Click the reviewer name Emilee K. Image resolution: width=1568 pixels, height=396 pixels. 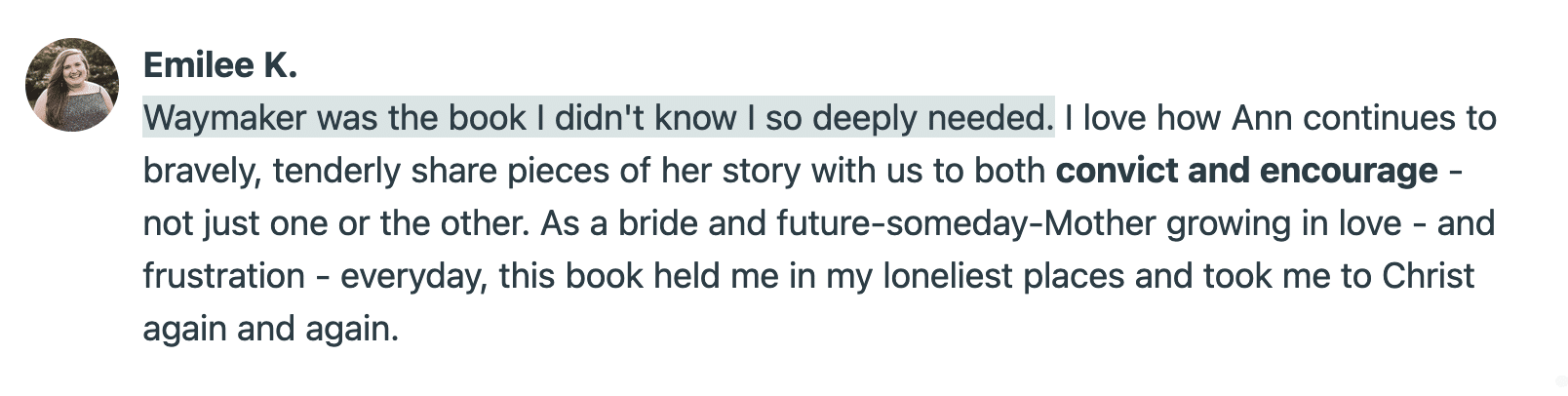[219, 65]
